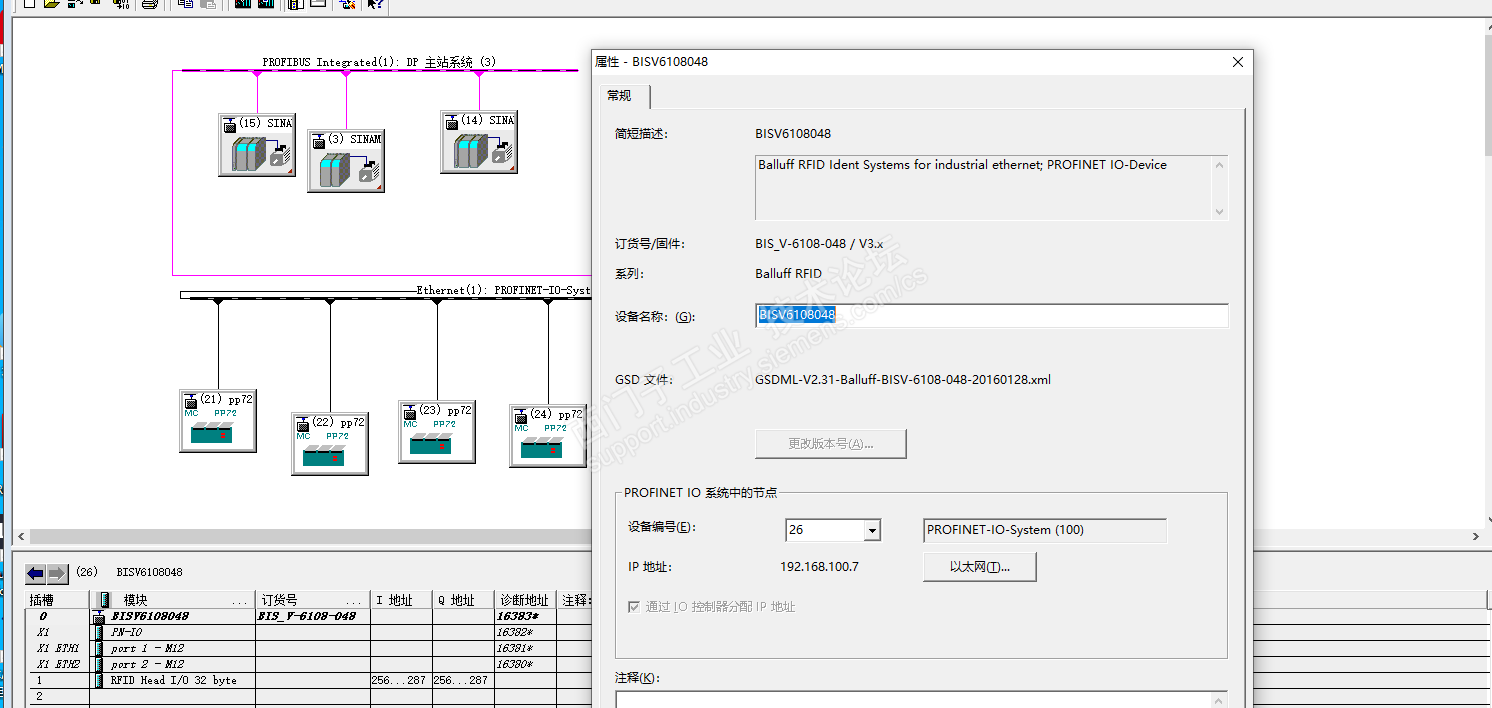Click the IP address 192.168.100.7 text
Viewport: 1492px width, 708px height.
819,567
